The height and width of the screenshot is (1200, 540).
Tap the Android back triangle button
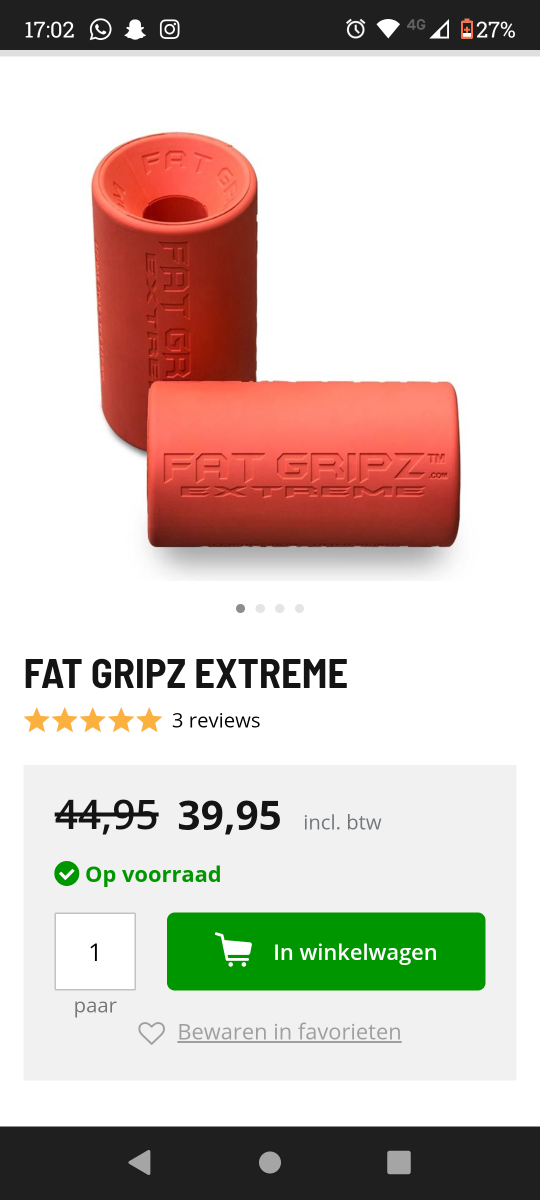tap(140, 1162)
